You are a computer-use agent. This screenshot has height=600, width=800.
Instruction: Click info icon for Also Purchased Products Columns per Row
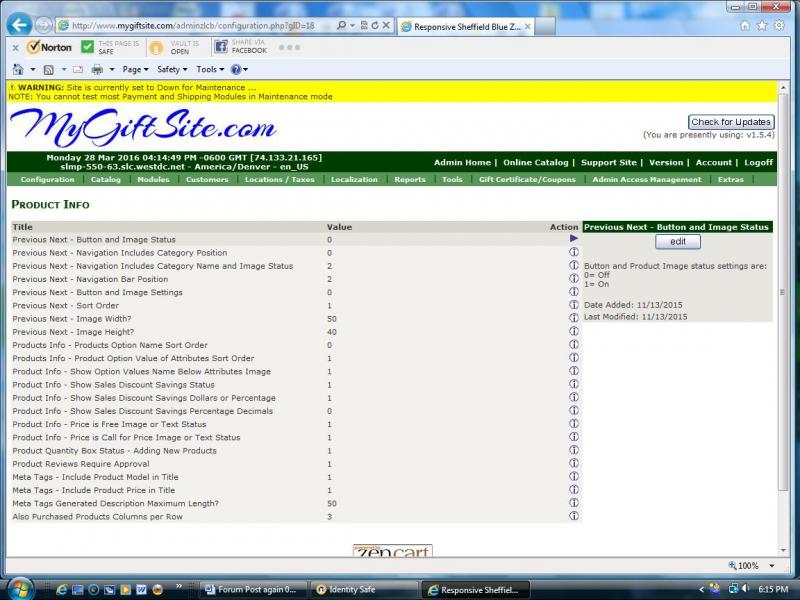click(x=574, y=516)
